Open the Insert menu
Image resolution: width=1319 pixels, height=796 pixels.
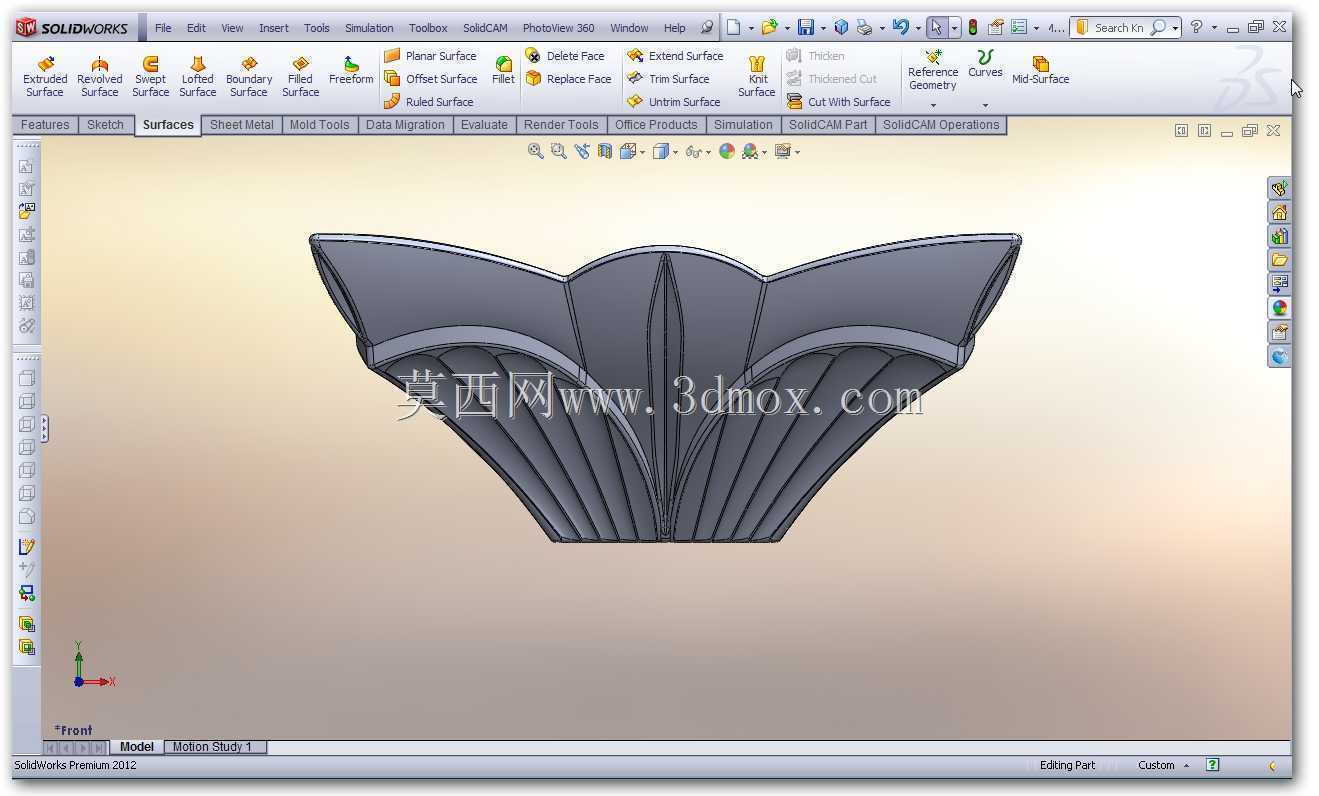point(274,28)
